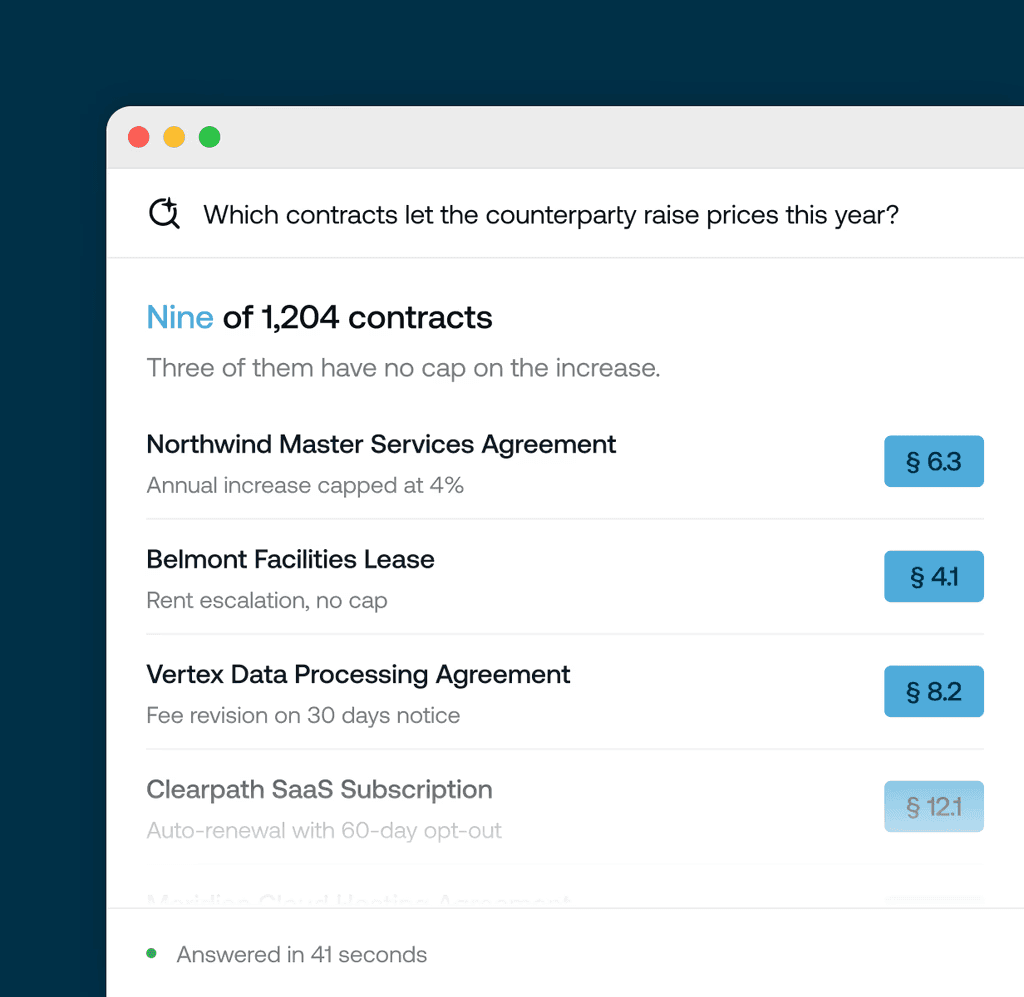Viewport: 1024px width, 997px height.
Task: Click 'Fee revision on 30 days notice' text
Action: click(303, 715)
